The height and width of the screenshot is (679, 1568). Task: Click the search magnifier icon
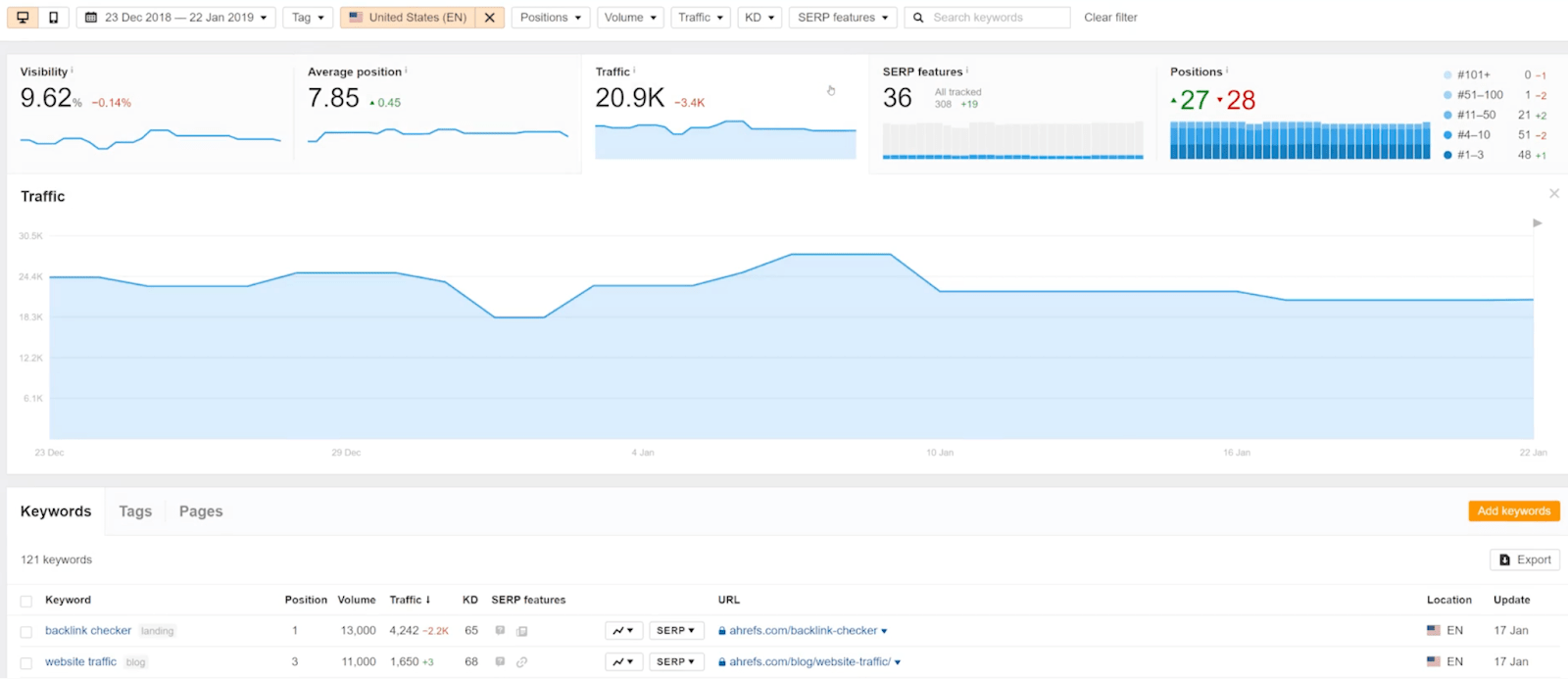(x=918, y=18)
